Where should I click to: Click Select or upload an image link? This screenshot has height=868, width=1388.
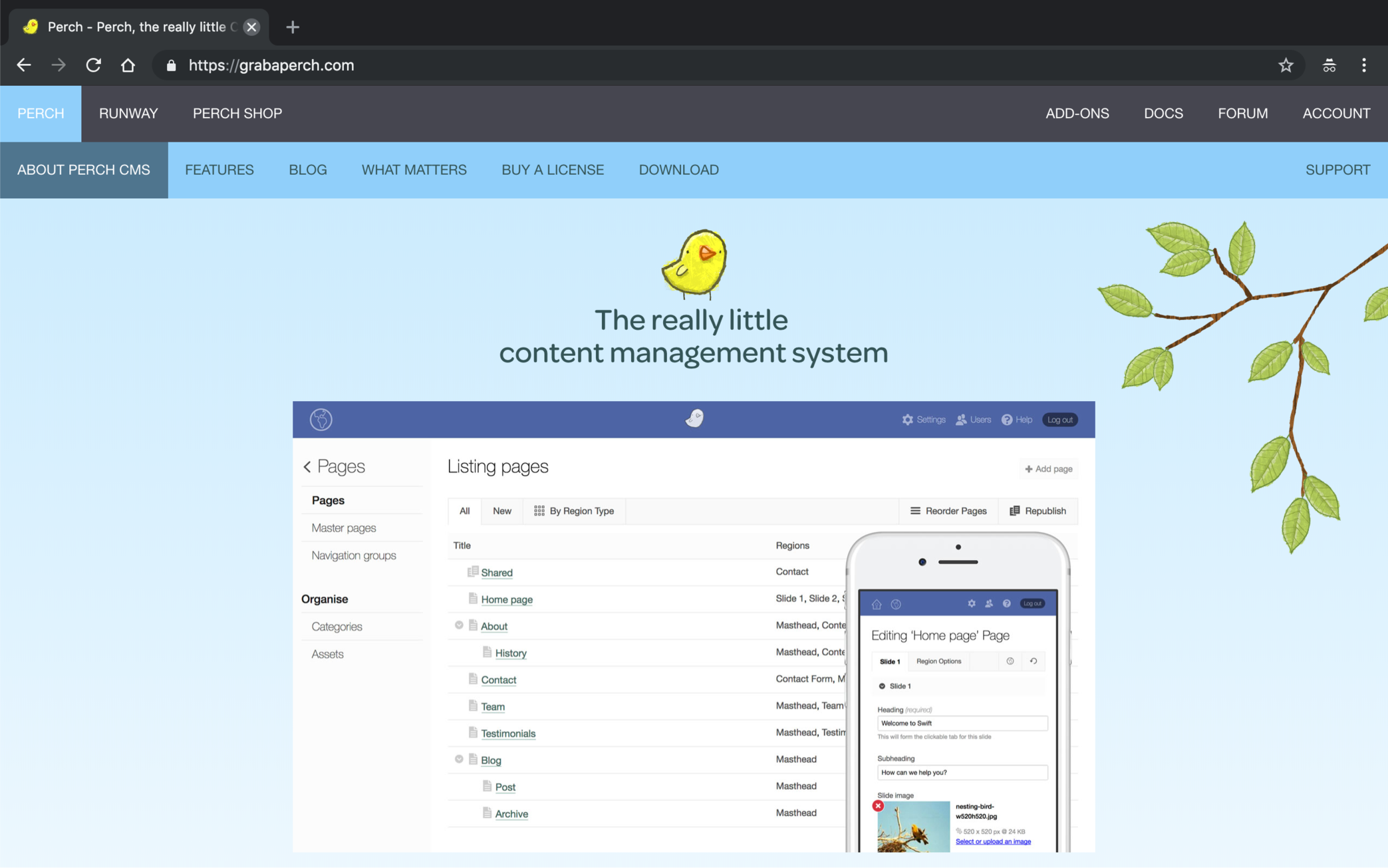point(993,841)
